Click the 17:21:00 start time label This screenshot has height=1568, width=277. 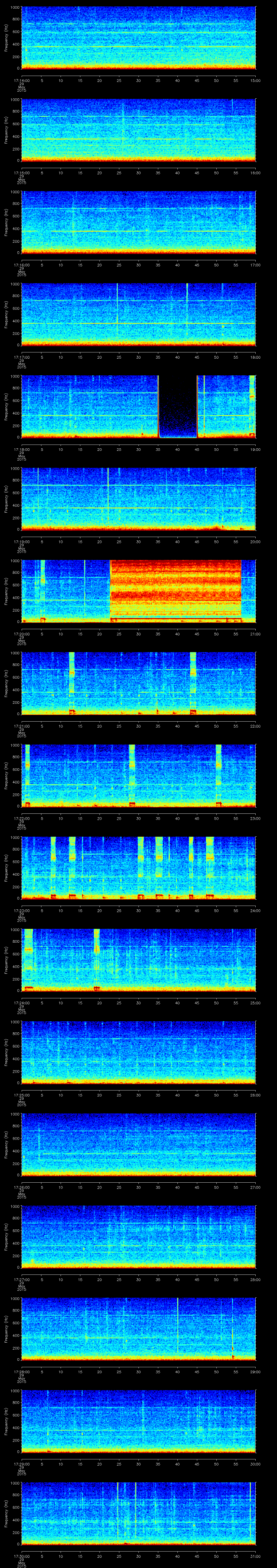[x=21, y=726]
